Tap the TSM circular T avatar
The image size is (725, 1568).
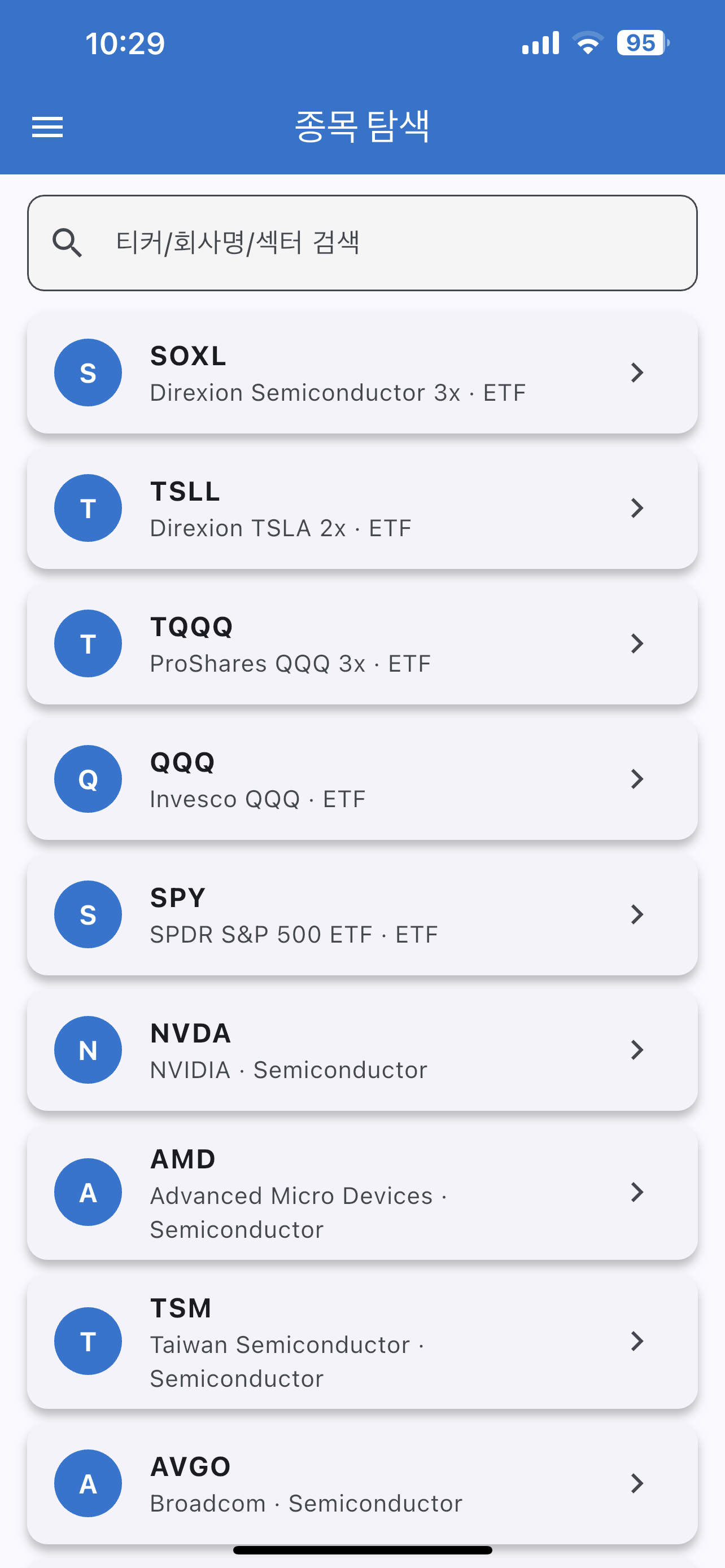88,1341
